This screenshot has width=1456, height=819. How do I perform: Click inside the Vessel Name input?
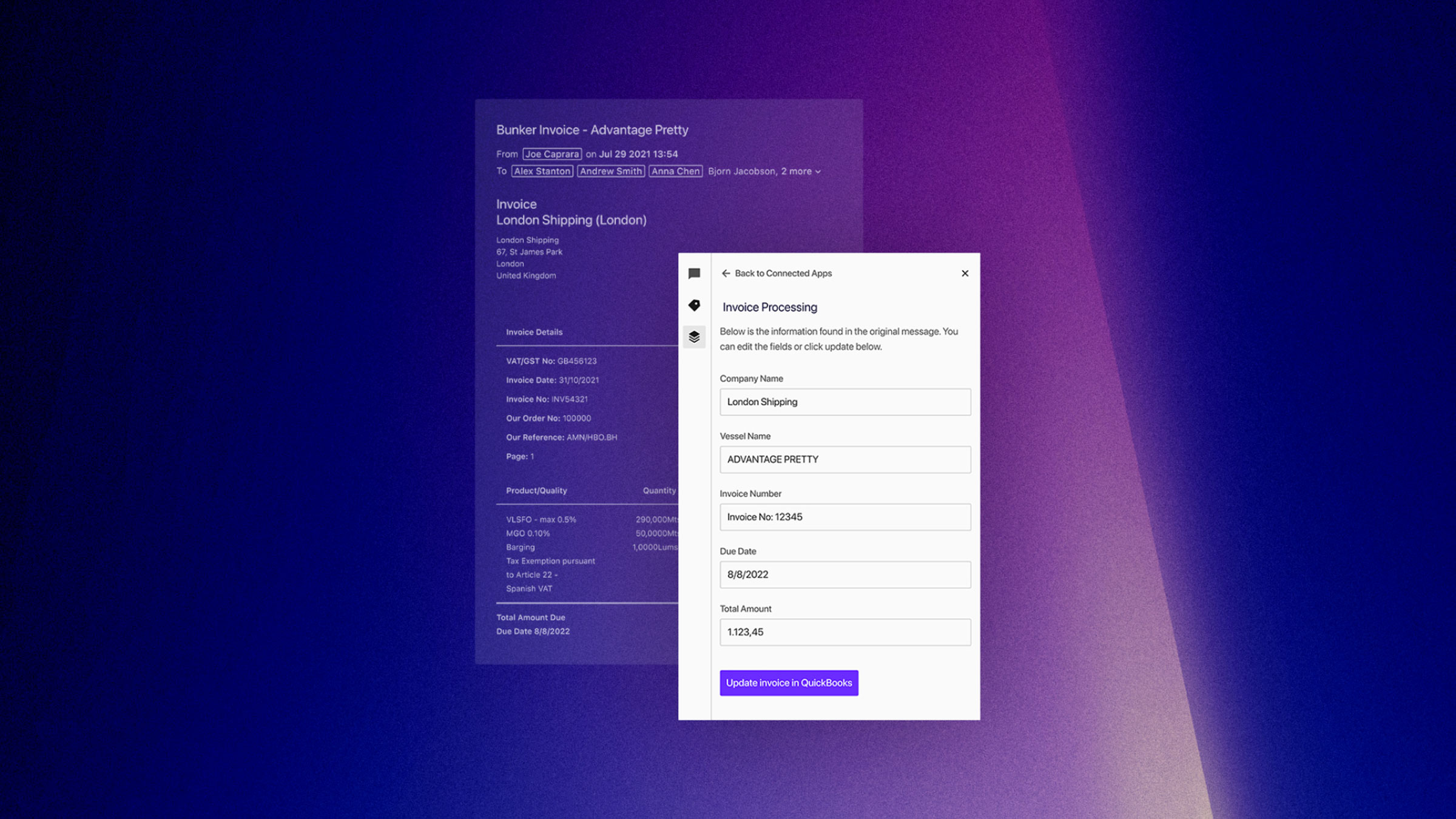844,459
